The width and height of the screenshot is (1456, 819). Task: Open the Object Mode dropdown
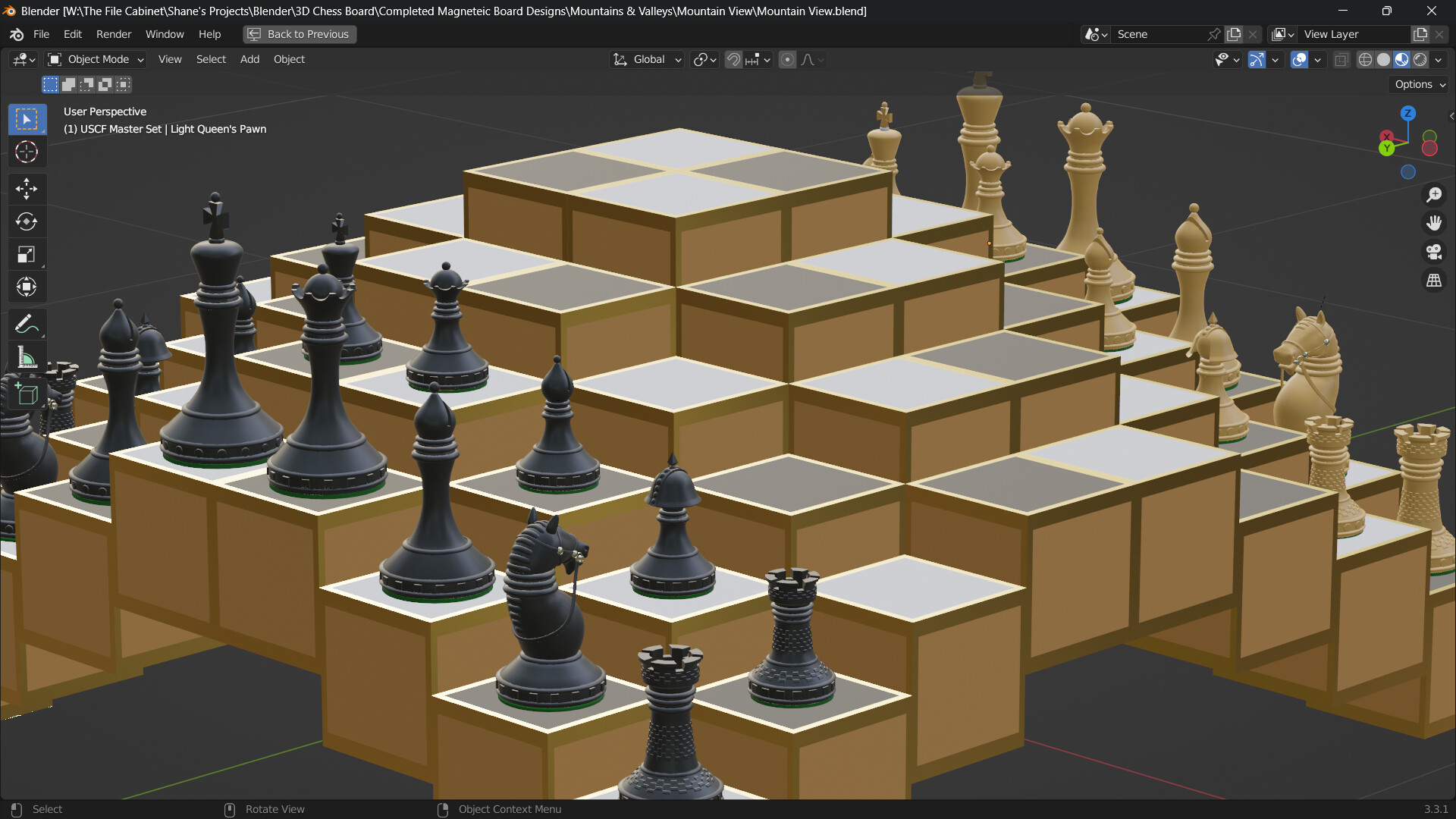click(96, 59)
